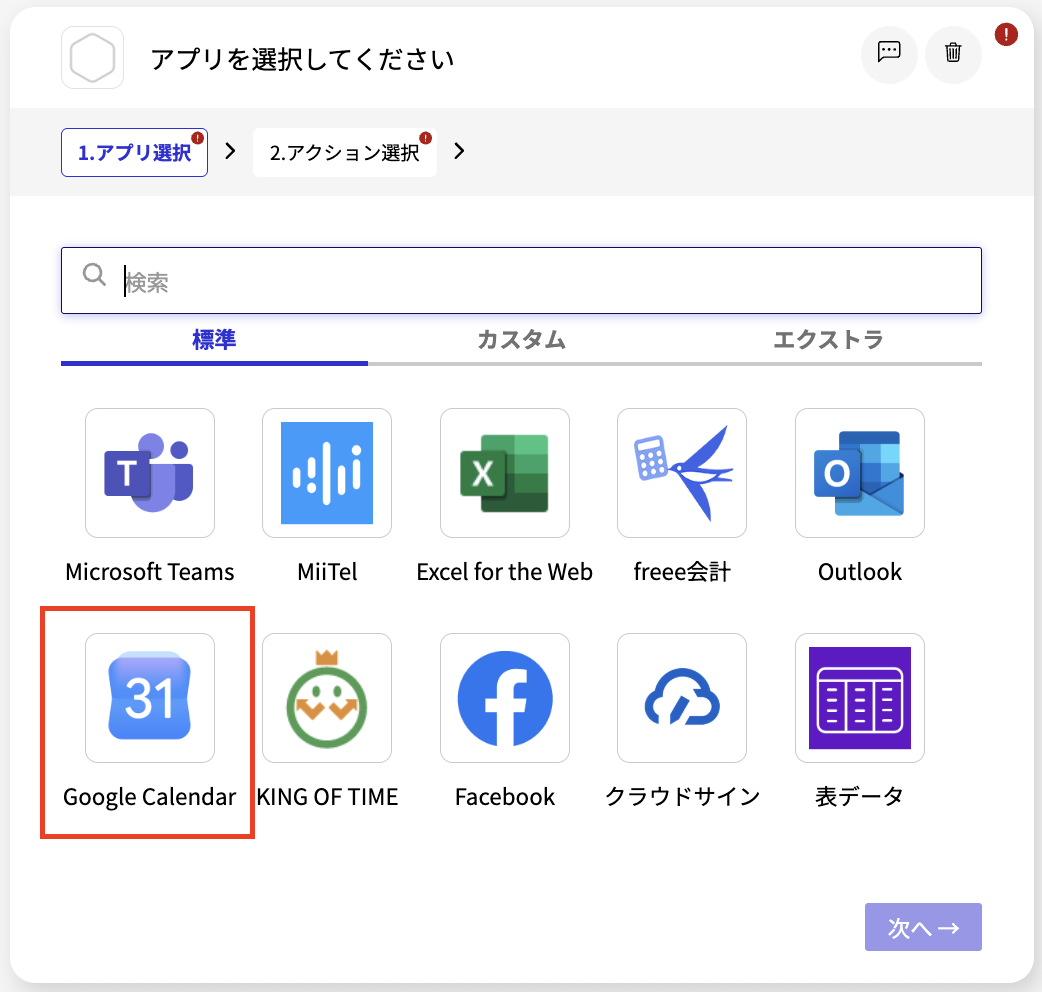
Task: Click the Outlook label text
Action: pyautogui.click(x=860, y=572)
